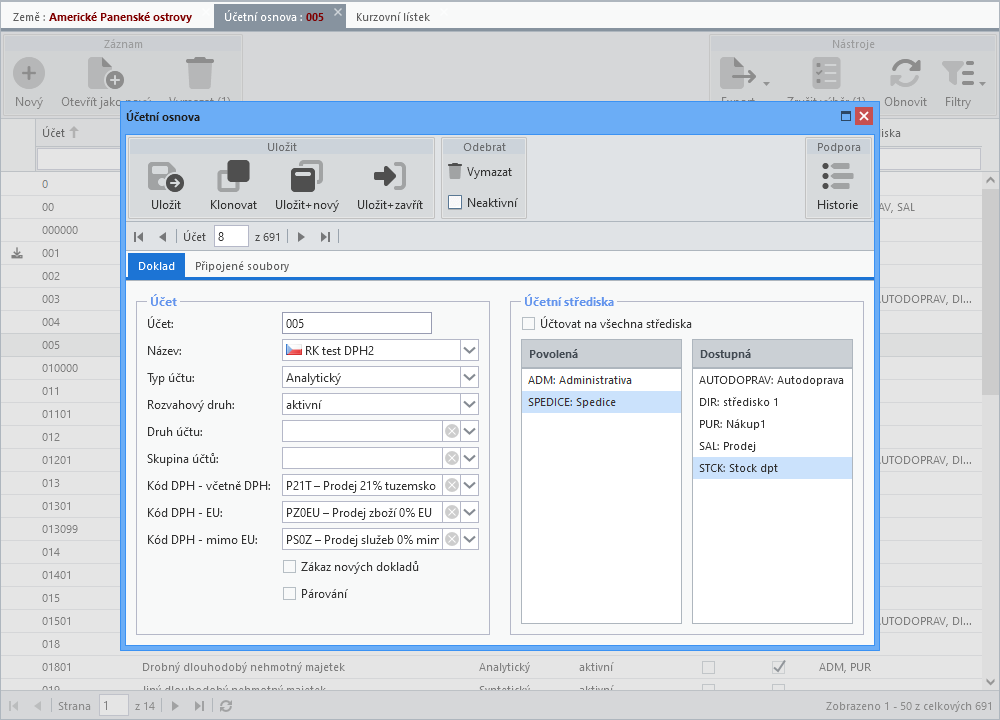Click Uložit+zavřít save and close icon
1000x720 pixels.
click(390, 177)
